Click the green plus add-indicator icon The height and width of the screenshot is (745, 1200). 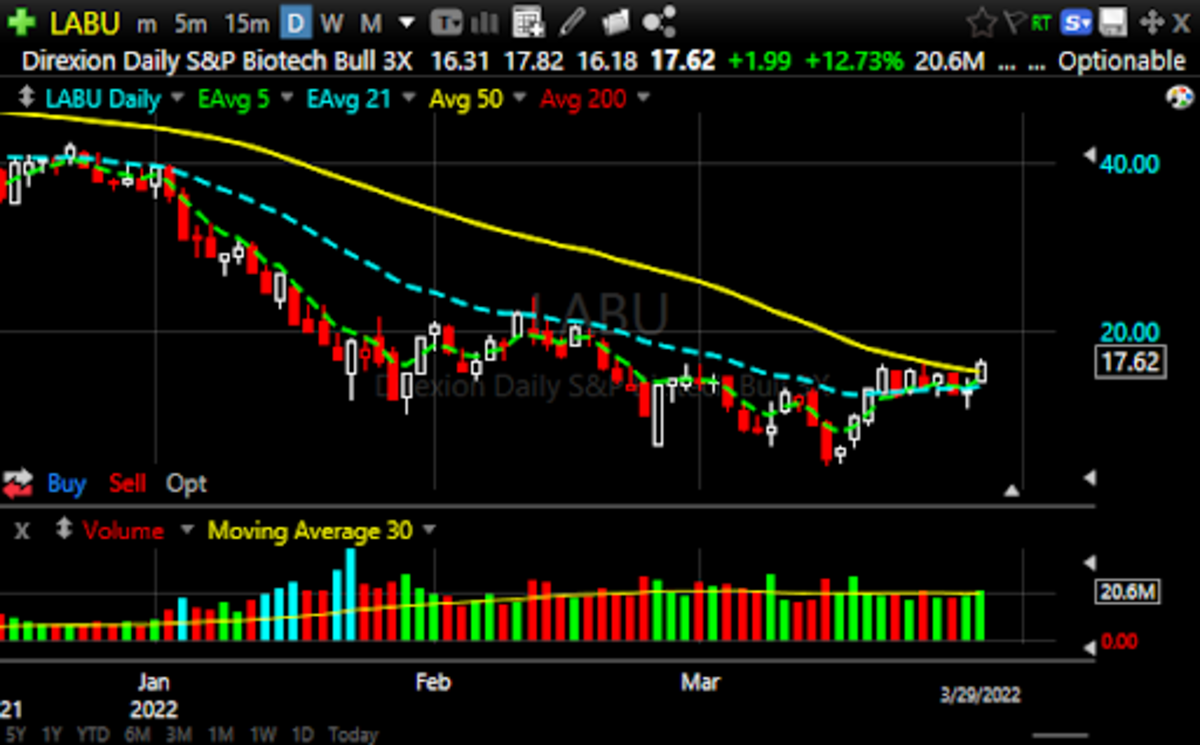22,22
